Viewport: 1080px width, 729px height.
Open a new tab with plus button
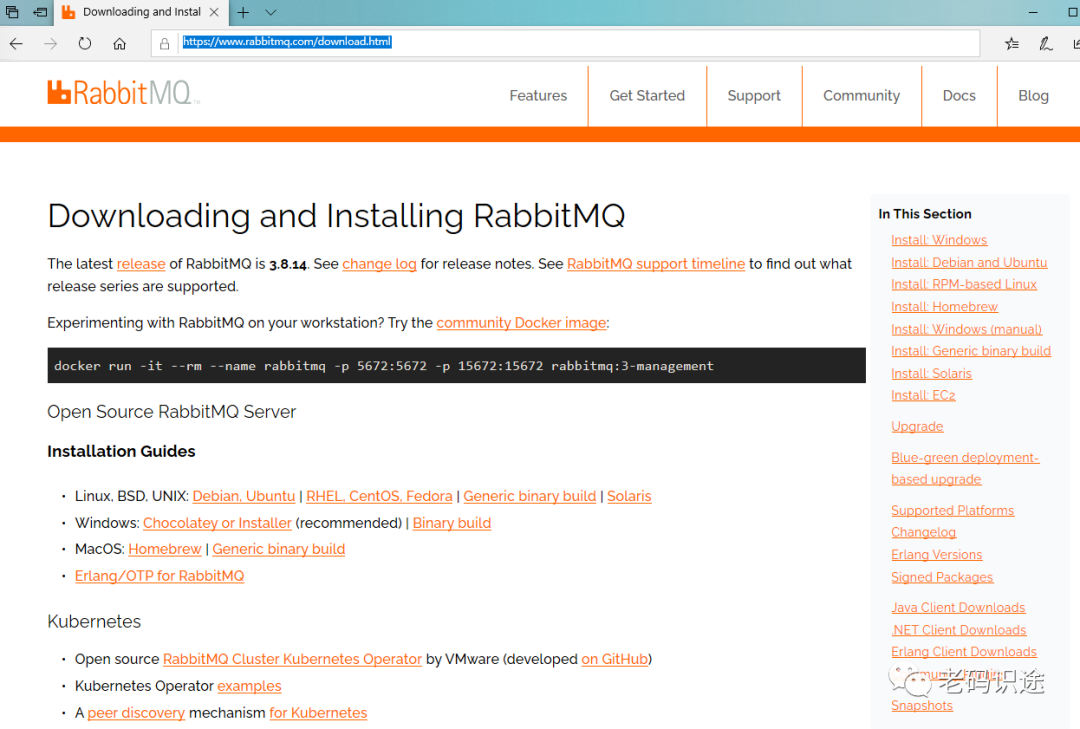click(x=243, y=12)
